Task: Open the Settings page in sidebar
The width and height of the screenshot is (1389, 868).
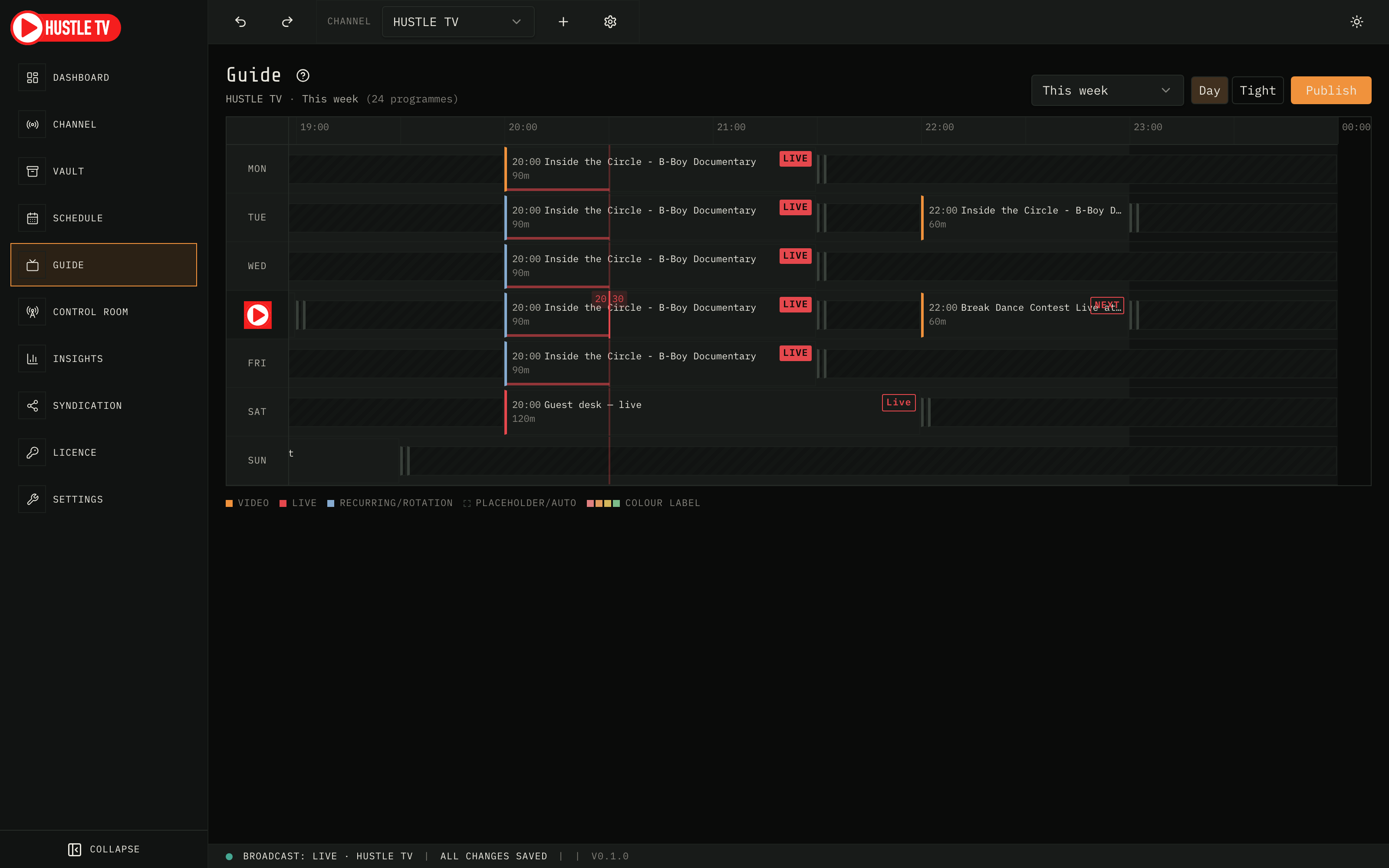Action: click(103, 500)
